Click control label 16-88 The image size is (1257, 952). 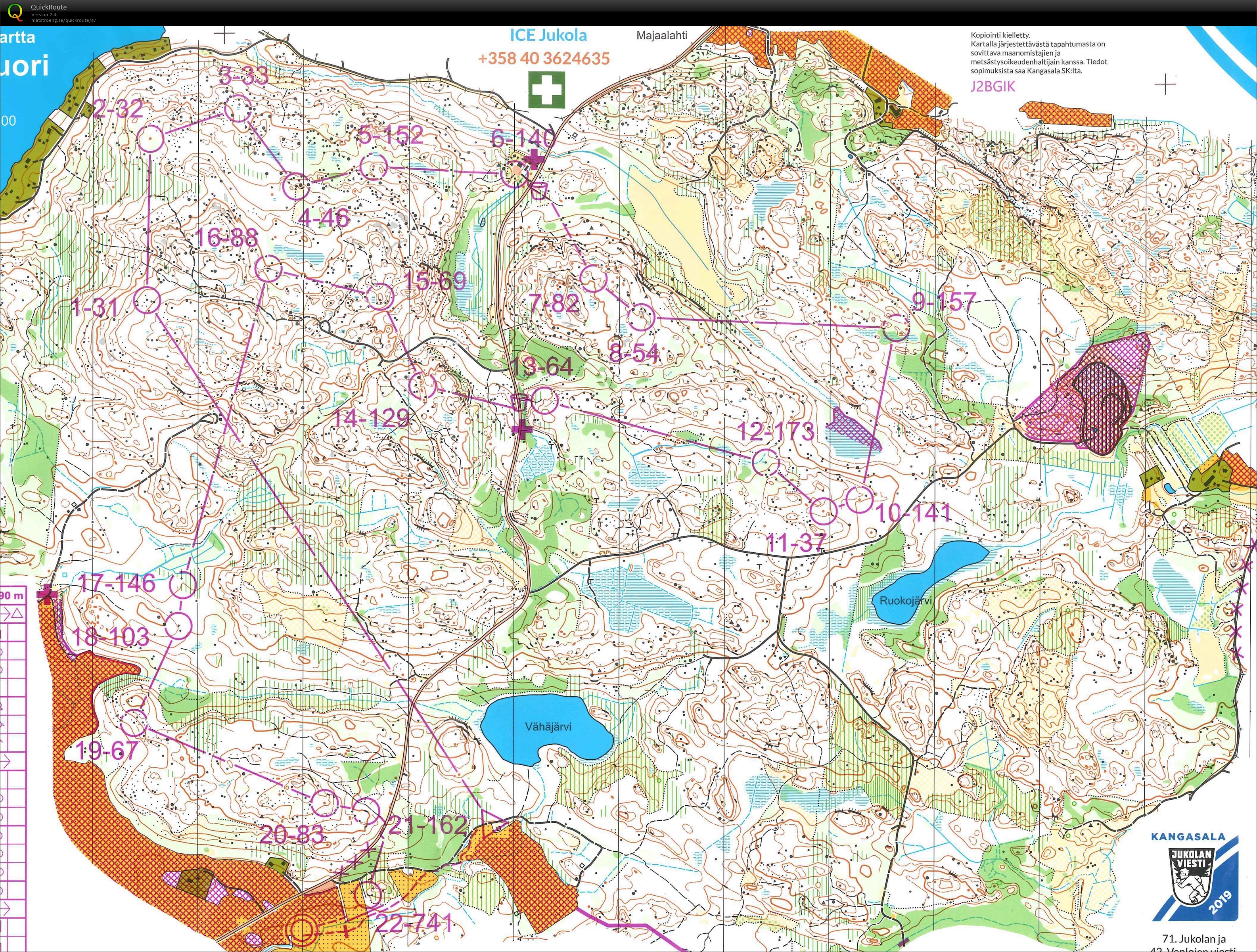226,237
